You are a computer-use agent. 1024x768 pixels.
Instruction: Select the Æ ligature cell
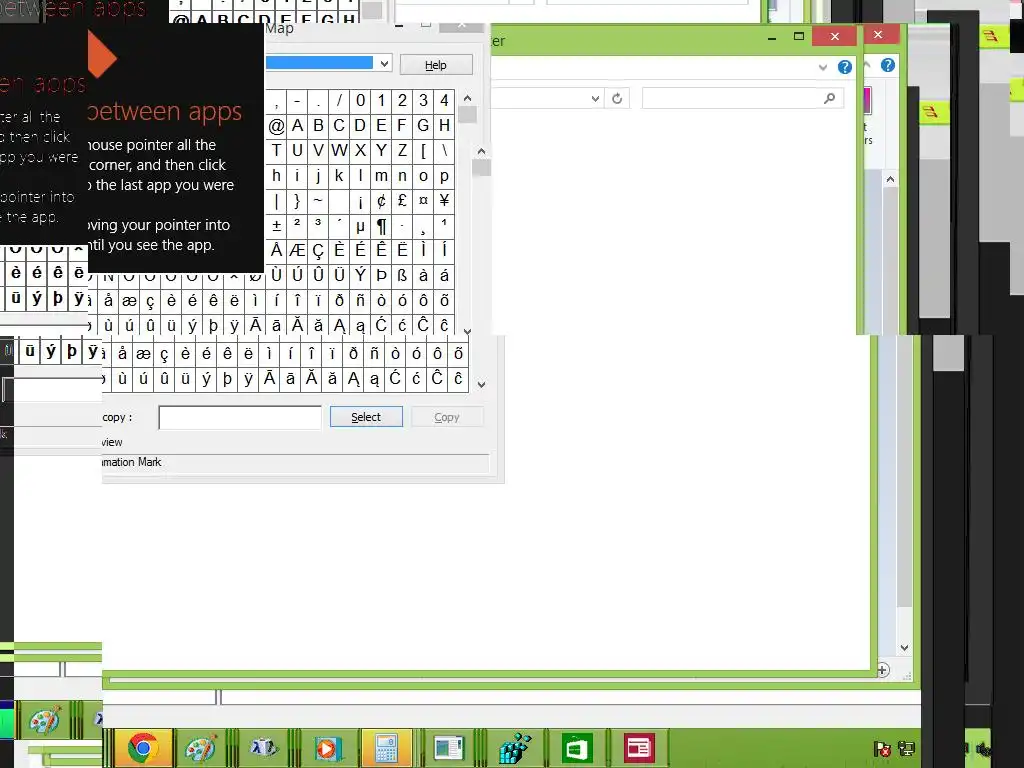297,250
